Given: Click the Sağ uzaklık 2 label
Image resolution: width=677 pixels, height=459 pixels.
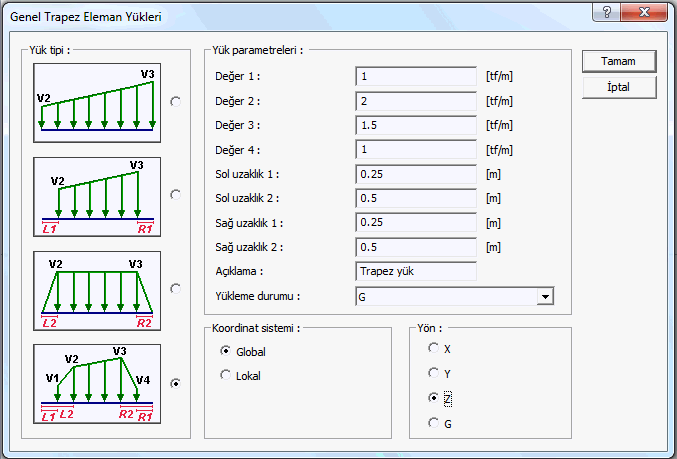Looking at the screenshot, I should coord(249,247).
